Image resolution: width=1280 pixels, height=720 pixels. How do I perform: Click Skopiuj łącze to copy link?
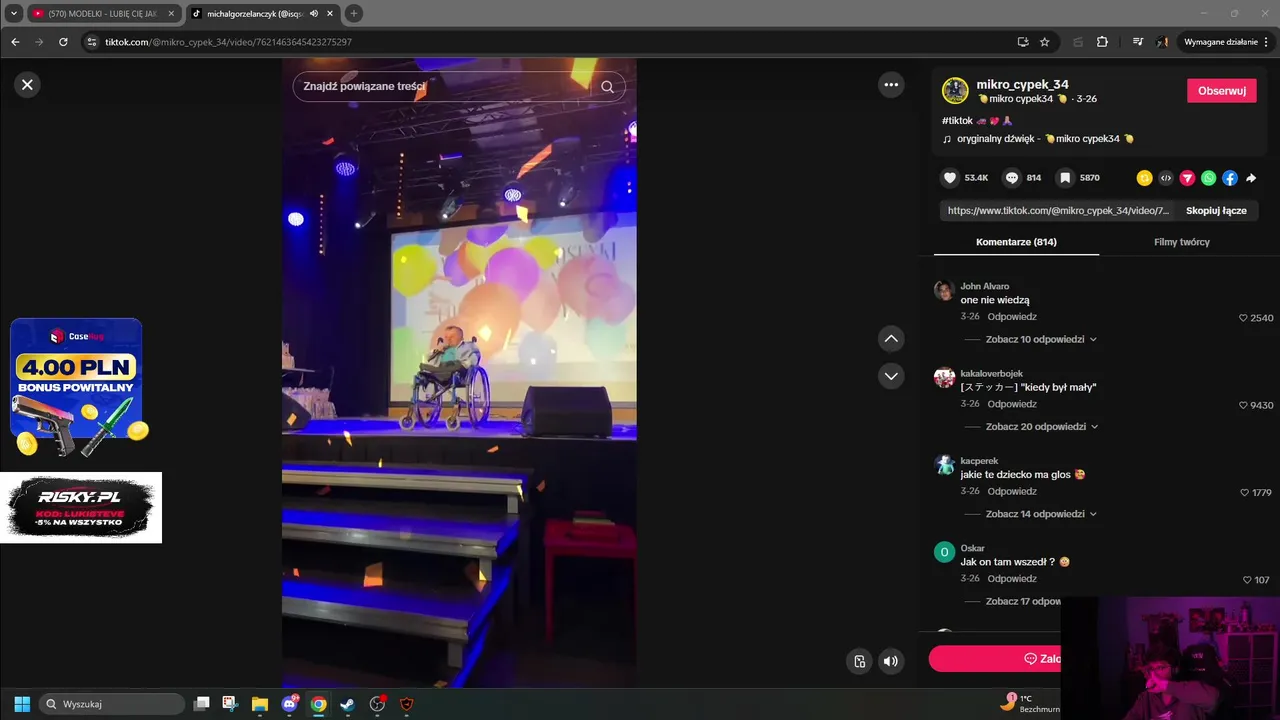coord(1216,211)
